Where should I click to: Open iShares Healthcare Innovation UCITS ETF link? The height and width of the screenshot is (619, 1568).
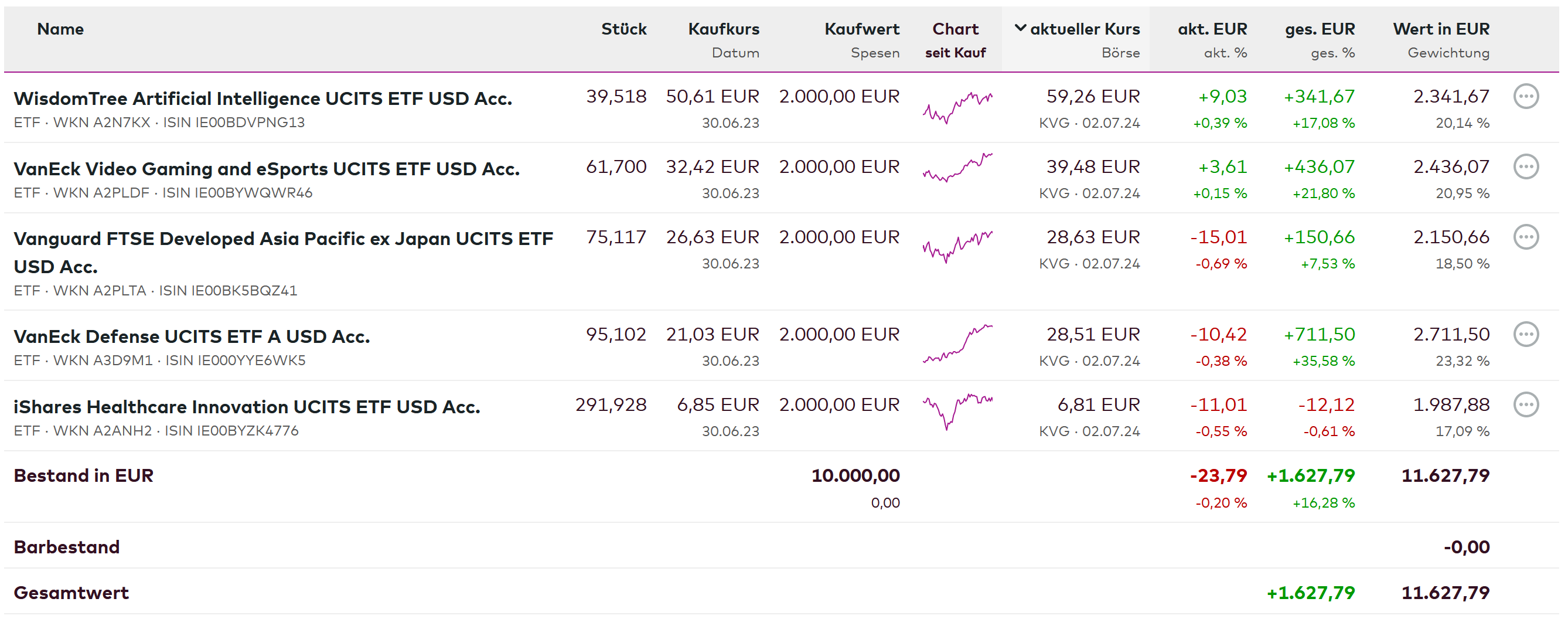click(x=247, y=407)
